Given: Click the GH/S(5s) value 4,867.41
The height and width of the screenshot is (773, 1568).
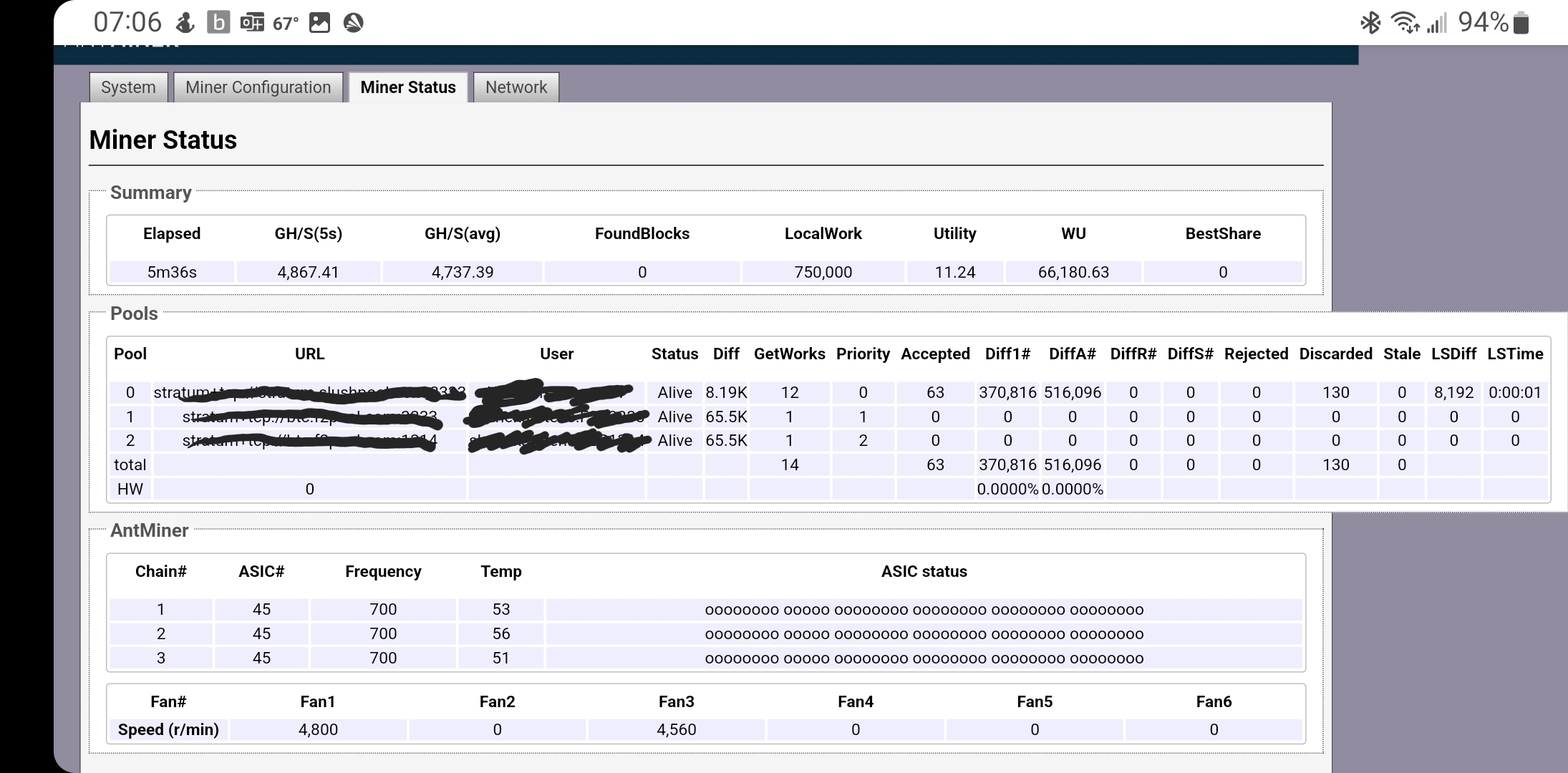Looking at the screenshot, I should 308,272.
